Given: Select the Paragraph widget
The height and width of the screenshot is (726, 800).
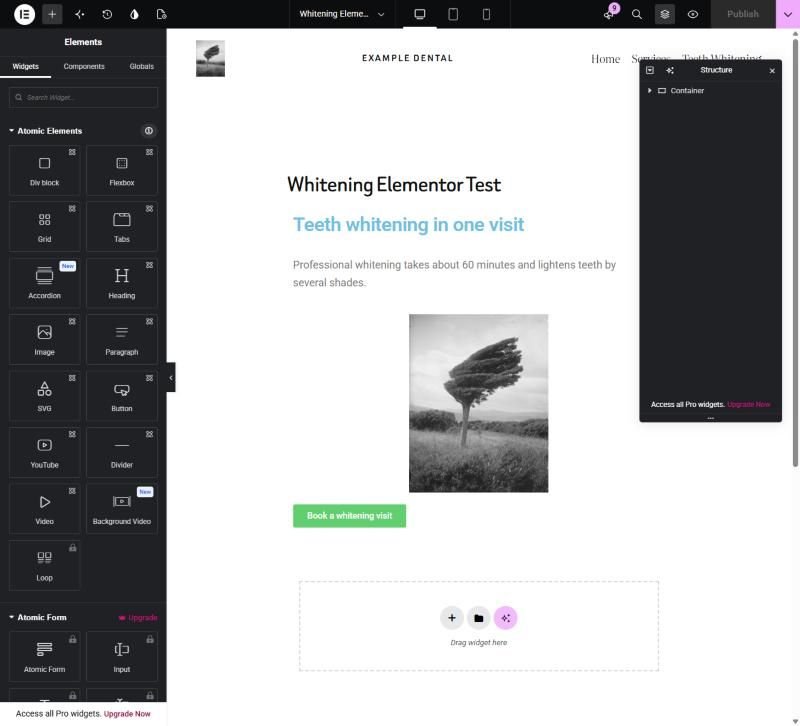Looking at the screenshot, I should (x=121, y=339).
